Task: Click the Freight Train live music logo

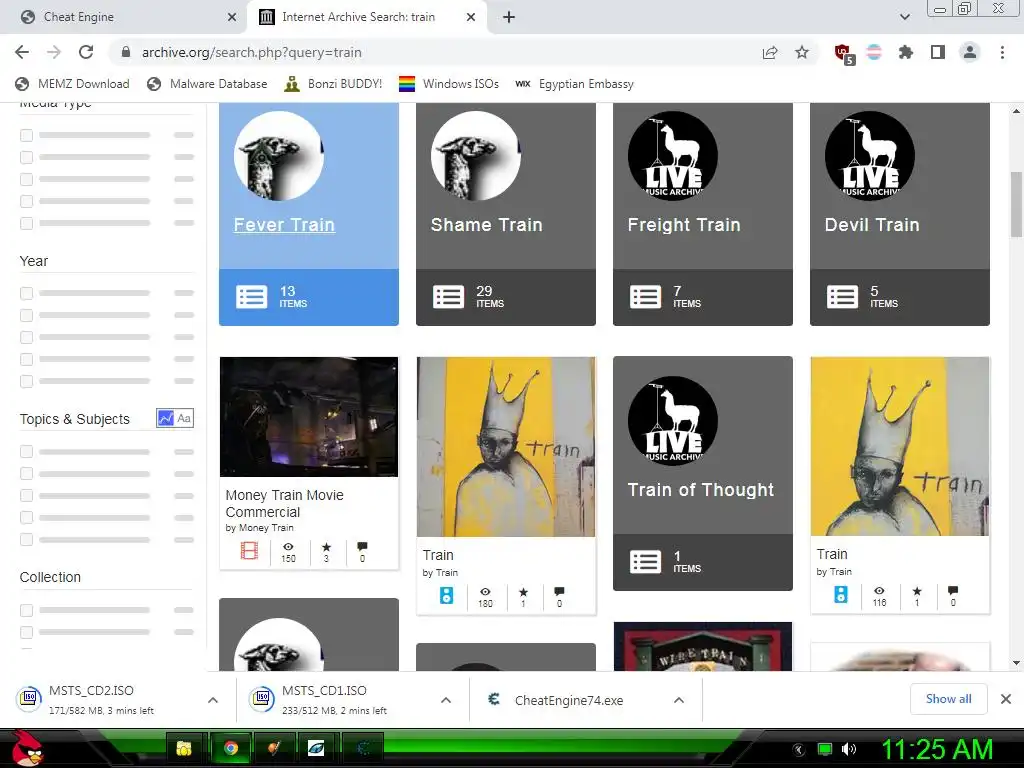Action: click(x=673, y=155)
